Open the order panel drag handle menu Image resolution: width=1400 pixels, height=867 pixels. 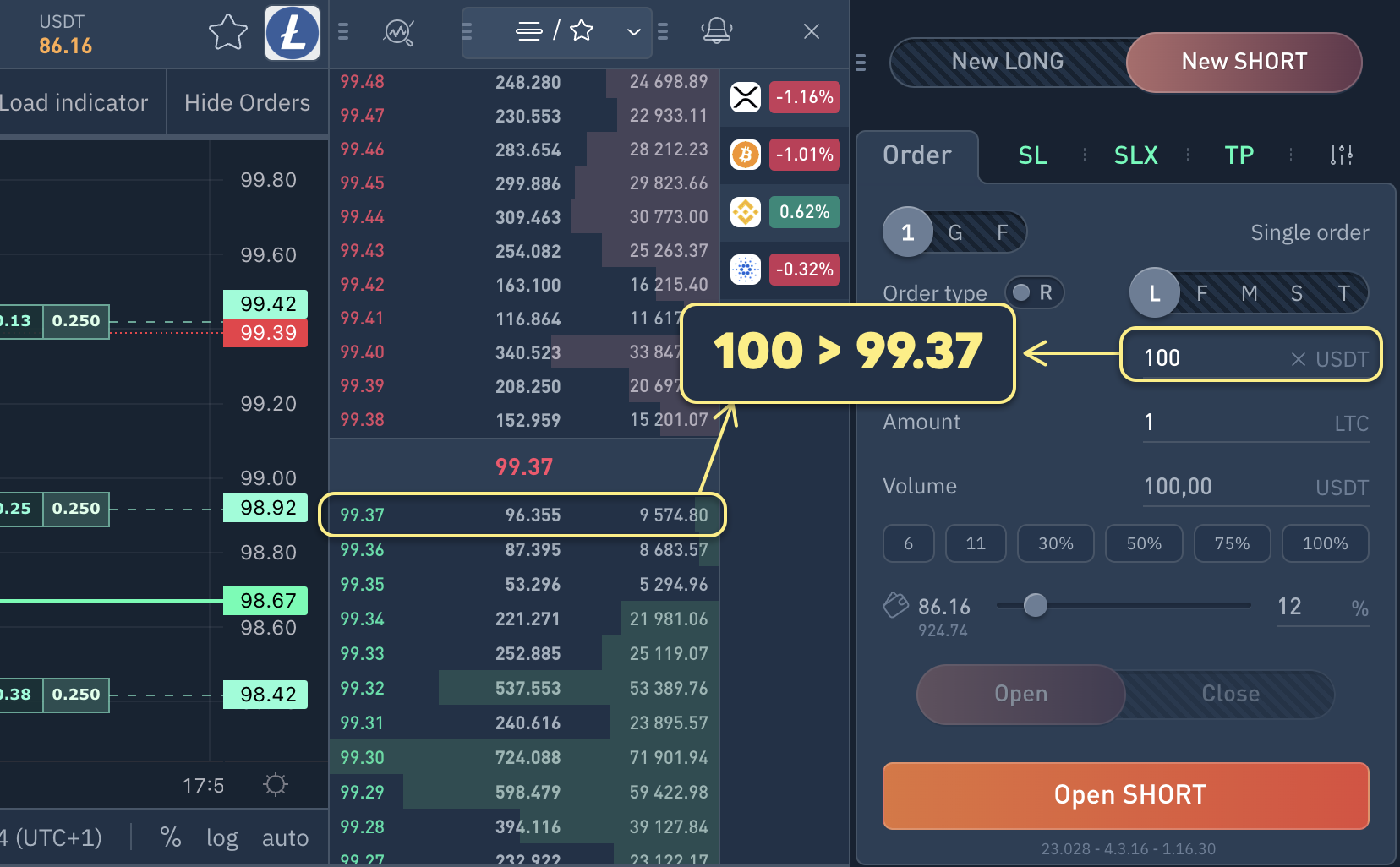(861, 63)
